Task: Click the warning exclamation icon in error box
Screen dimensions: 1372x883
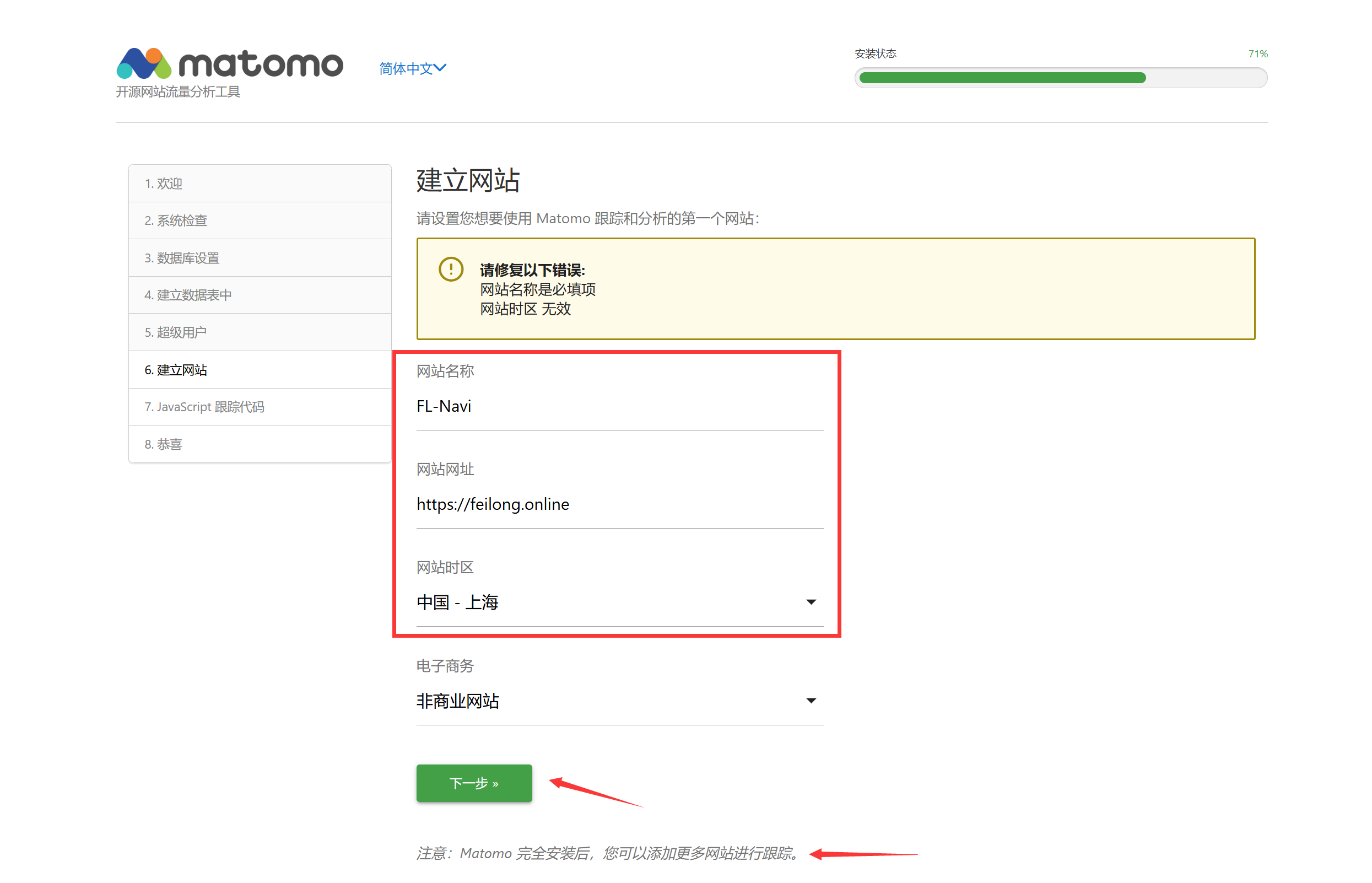Action: pyautogui.click(x=451, y=269)
